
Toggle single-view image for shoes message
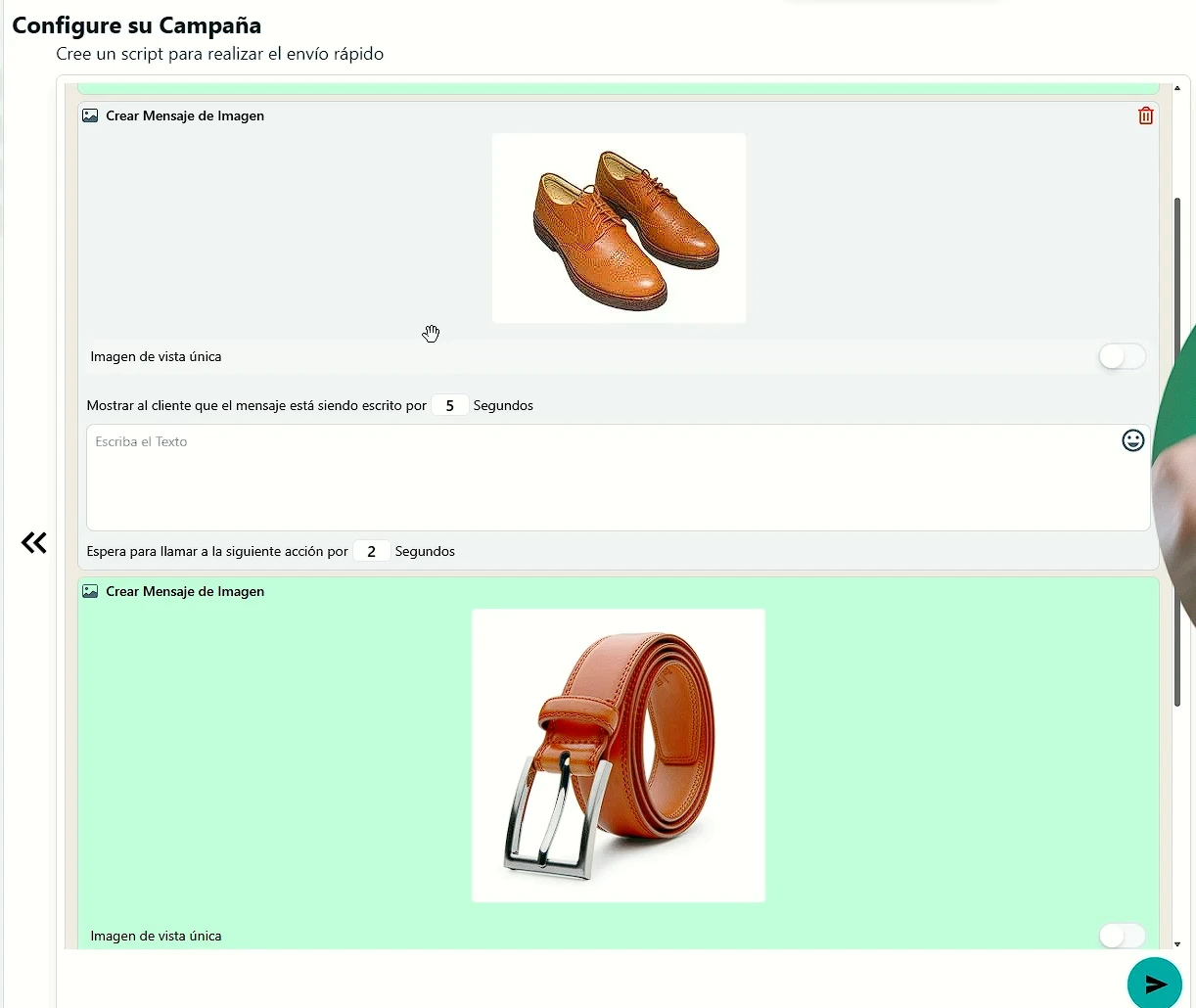pos(1122,356)
